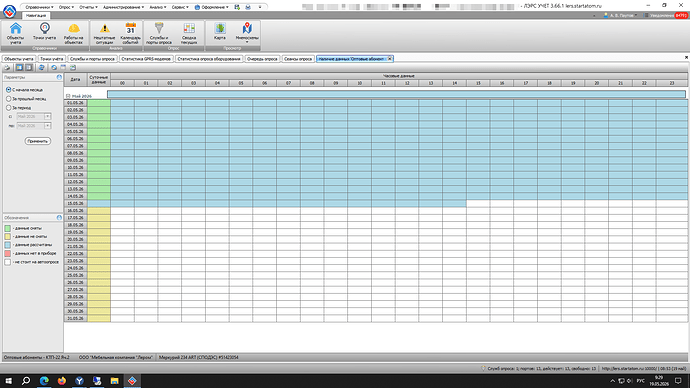Open the Опрос menu
Viewport: 690px width, 388px height.
coord(66,7)
